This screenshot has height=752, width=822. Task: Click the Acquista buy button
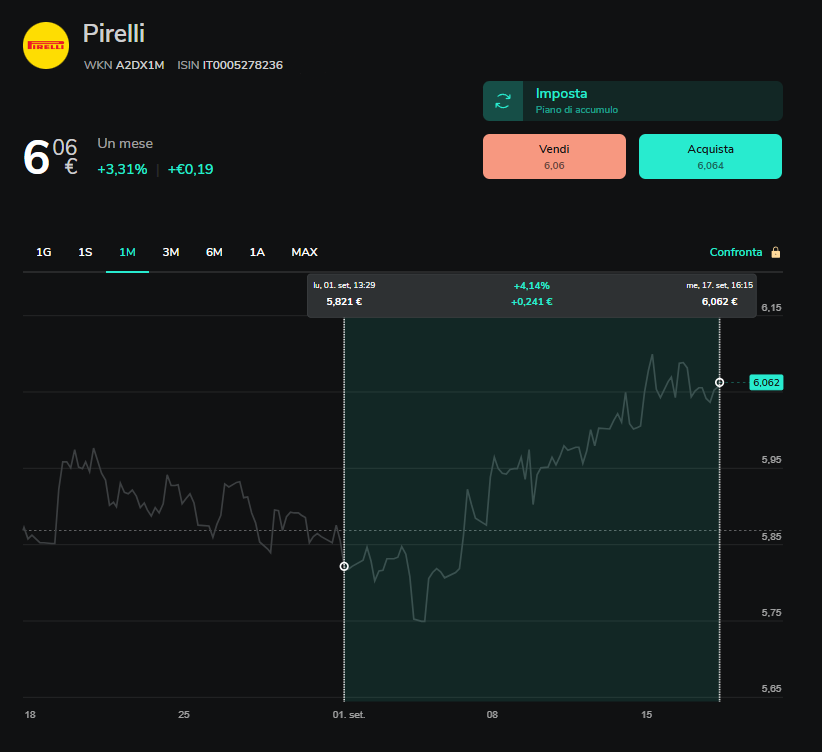tap(710, 156)
